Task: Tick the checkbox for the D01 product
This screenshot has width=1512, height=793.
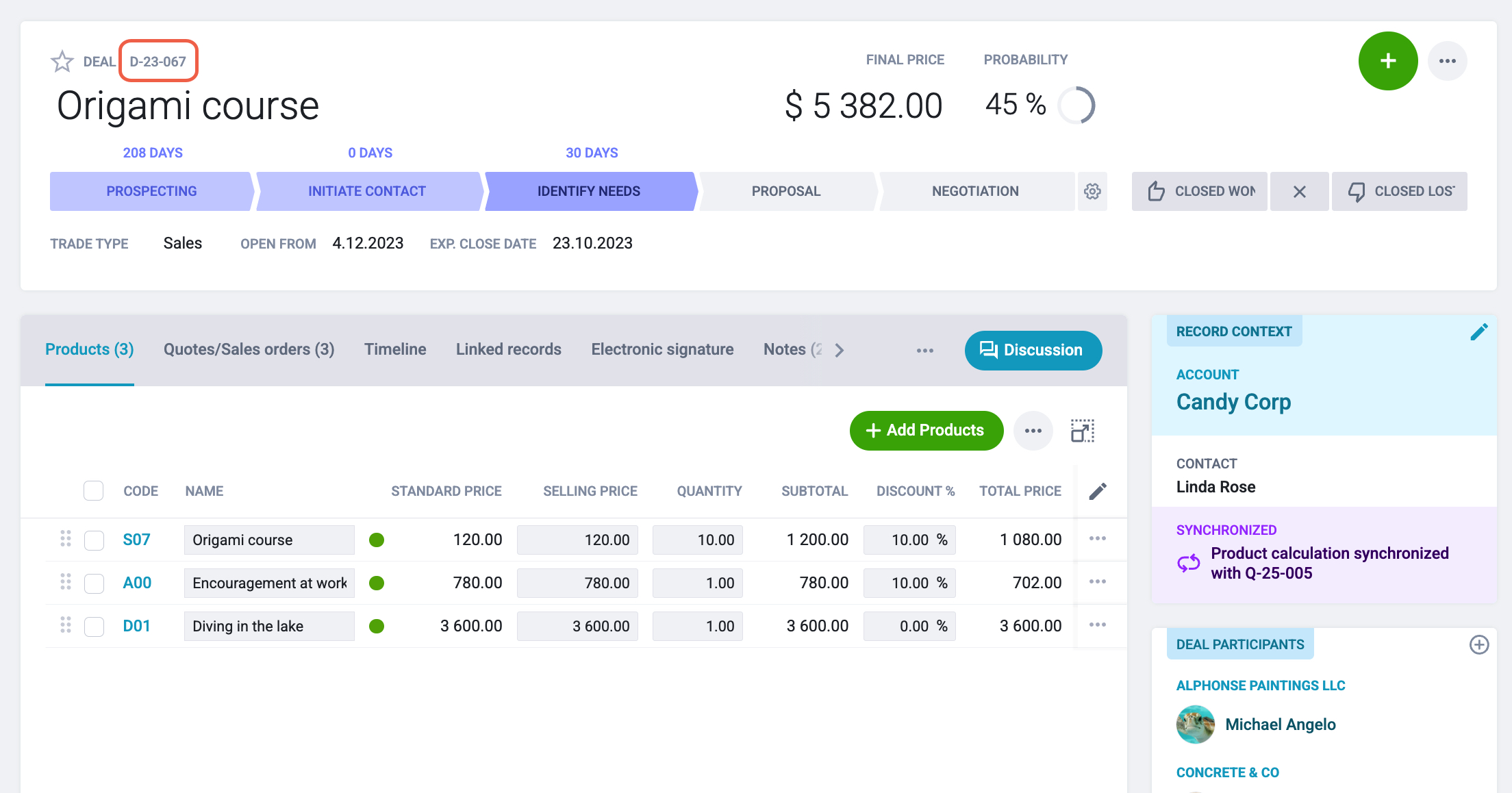Action: click(x=94, y=626)
